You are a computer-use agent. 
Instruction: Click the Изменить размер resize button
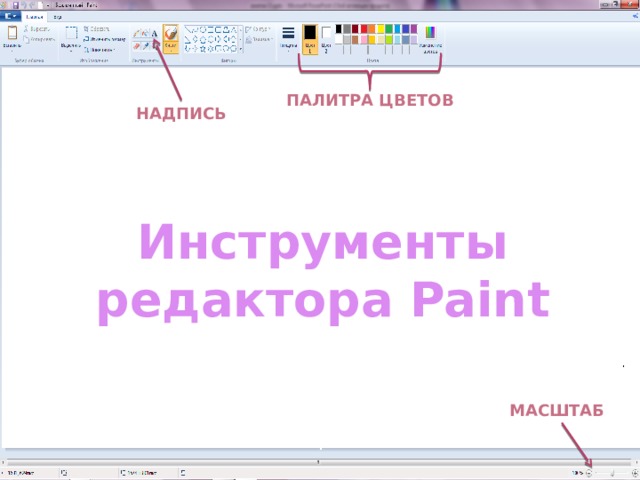pos(104,39)
